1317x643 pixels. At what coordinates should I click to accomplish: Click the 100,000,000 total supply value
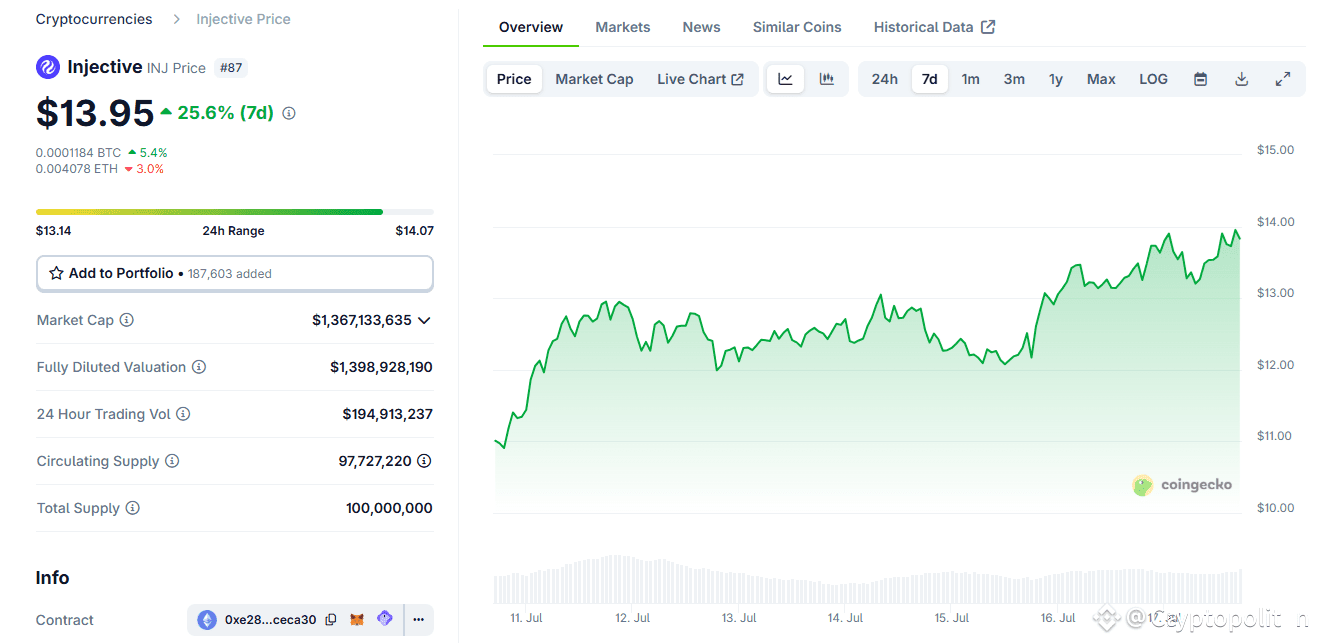pyautogui.click(x=389, y=508)
